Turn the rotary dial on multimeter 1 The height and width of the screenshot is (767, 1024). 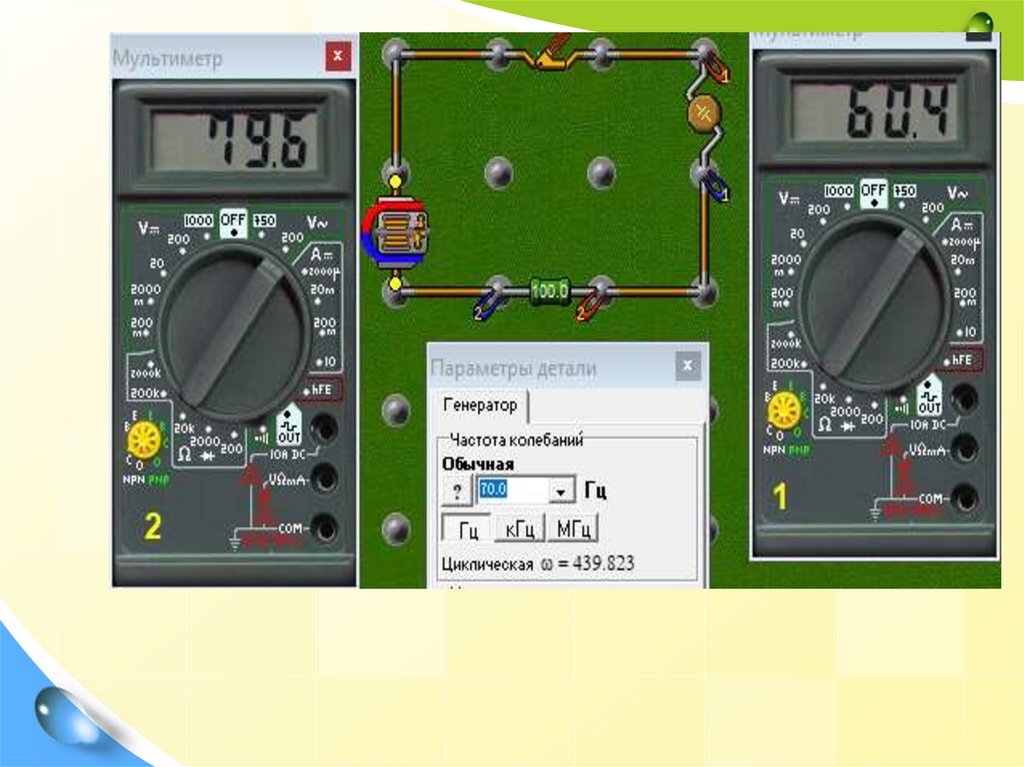(874, 303)
